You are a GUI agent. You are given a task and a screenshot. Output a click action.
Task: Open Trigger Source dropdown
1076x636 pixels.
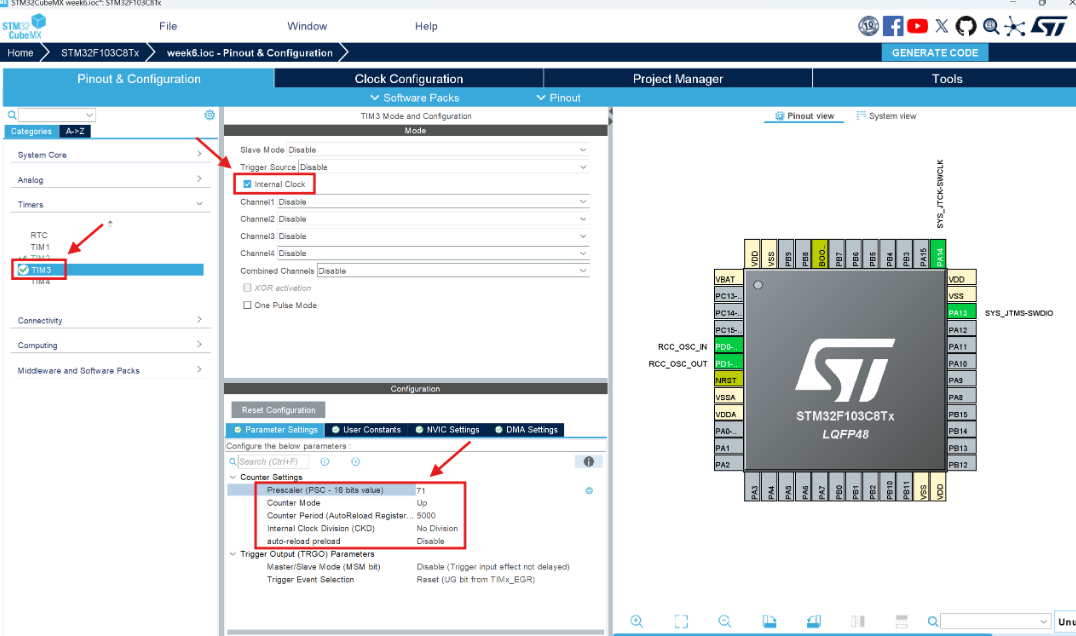pyautogui.click(x=443, y=167)
